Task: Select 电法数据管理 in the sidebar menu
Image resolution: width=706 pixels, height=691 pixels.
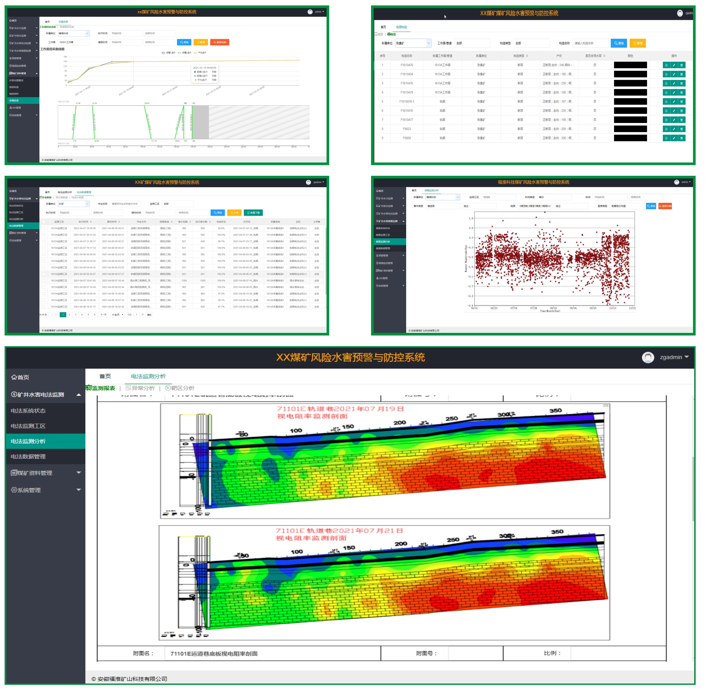Action: [28, 456]
